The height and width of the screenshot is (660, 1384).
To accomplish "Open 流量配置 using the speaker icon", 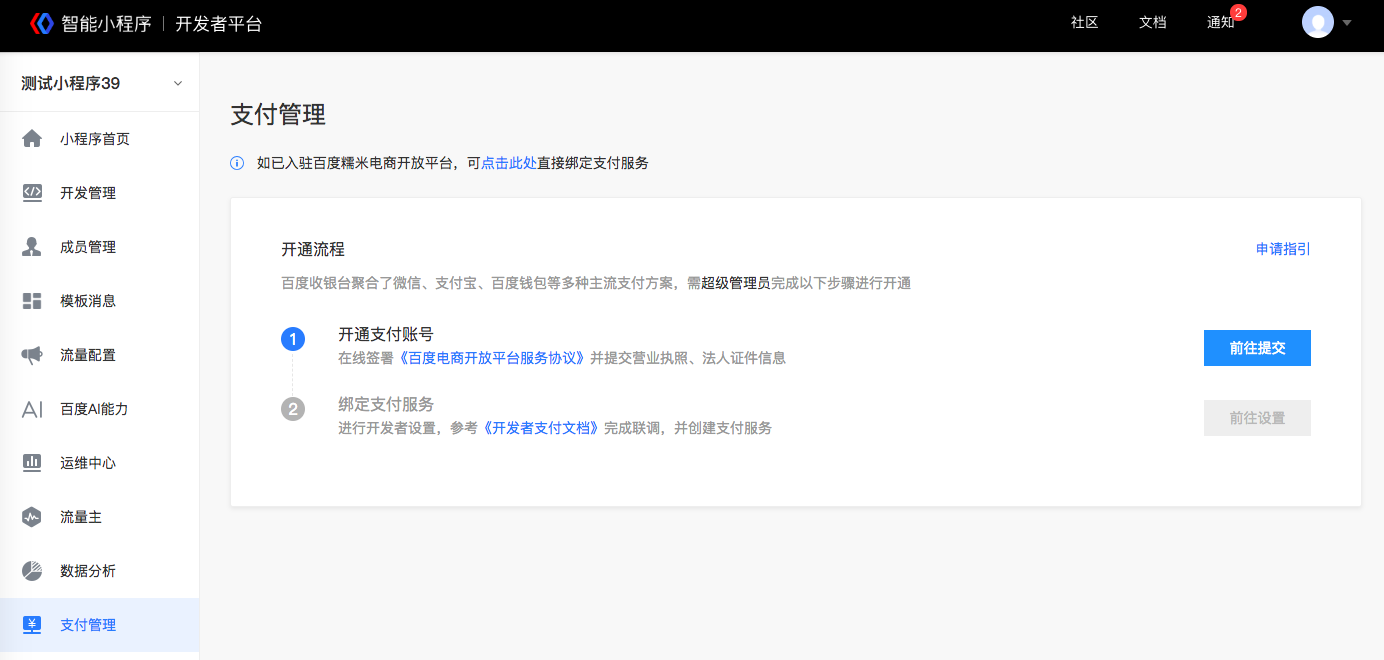I will 31,354.
